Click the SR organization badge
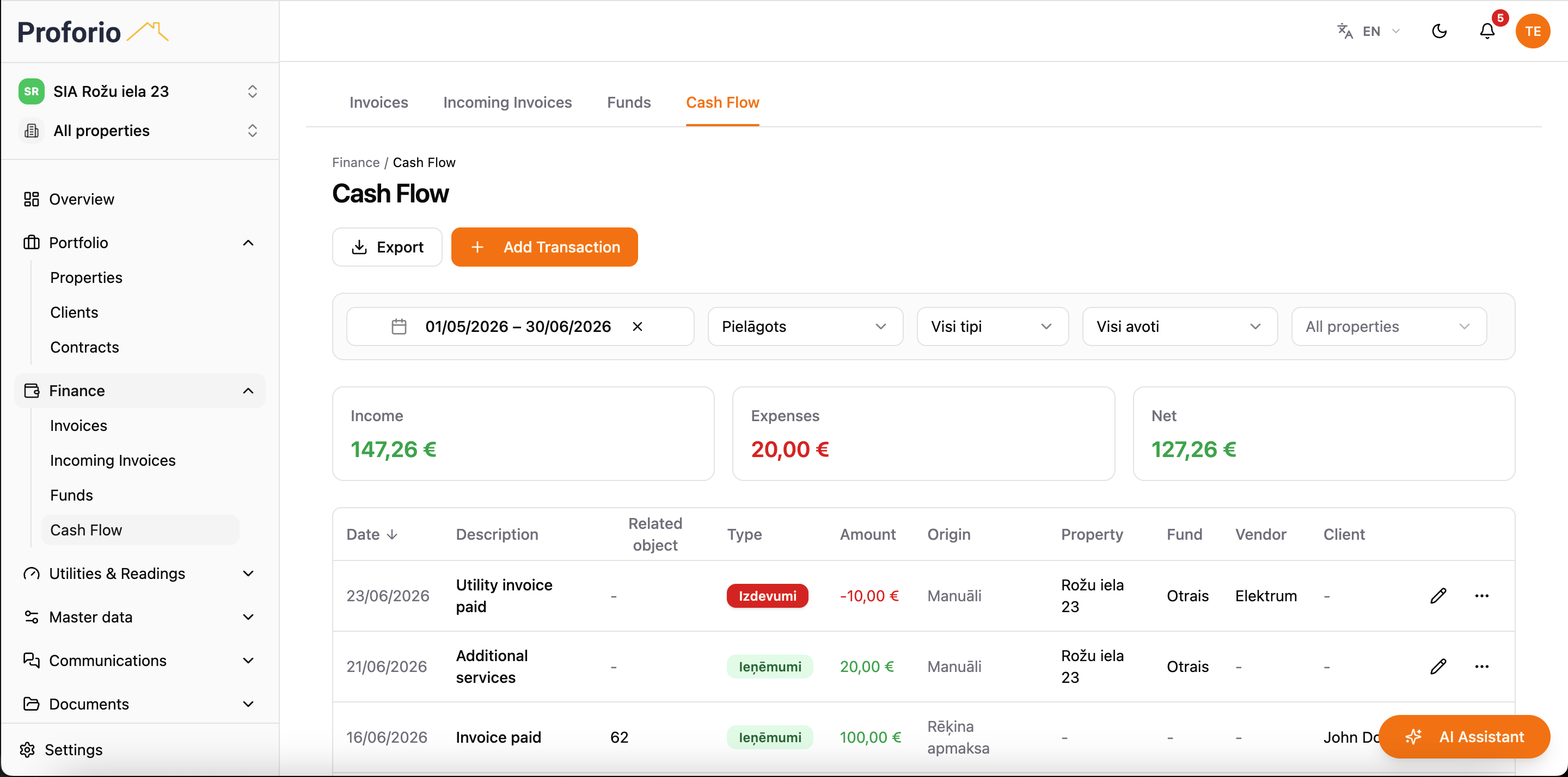 [32, 91]
